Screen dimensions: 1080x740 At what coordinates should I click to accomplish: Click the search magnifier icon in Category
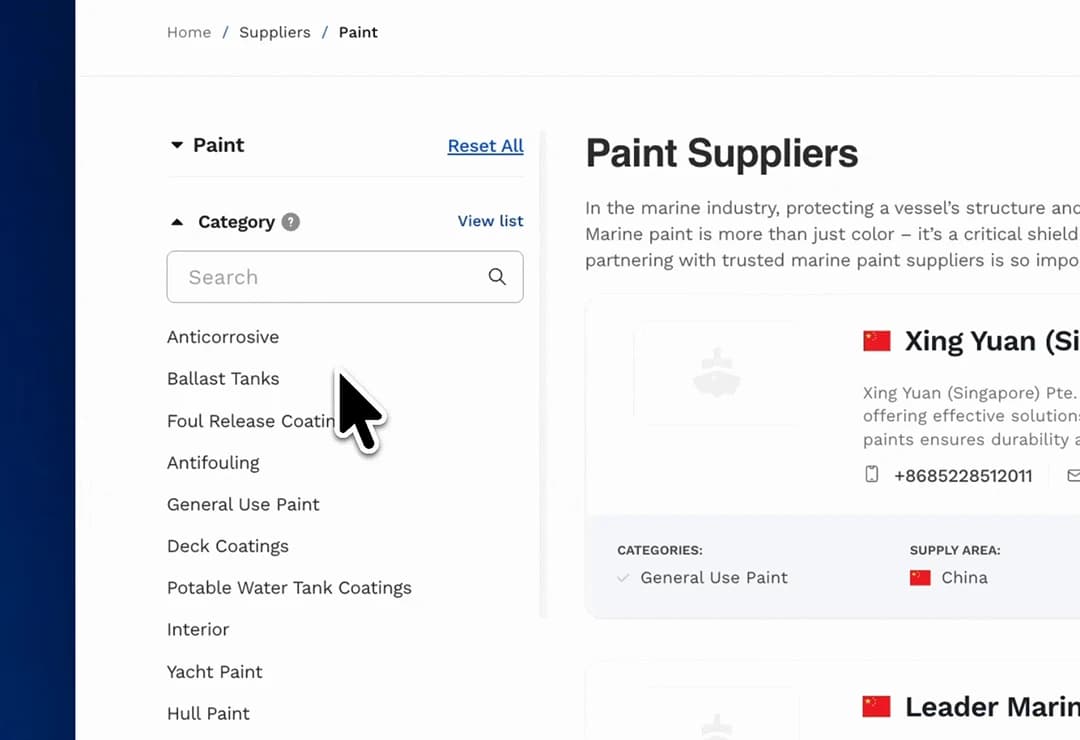pyautogui.click(x=497, y=277)
